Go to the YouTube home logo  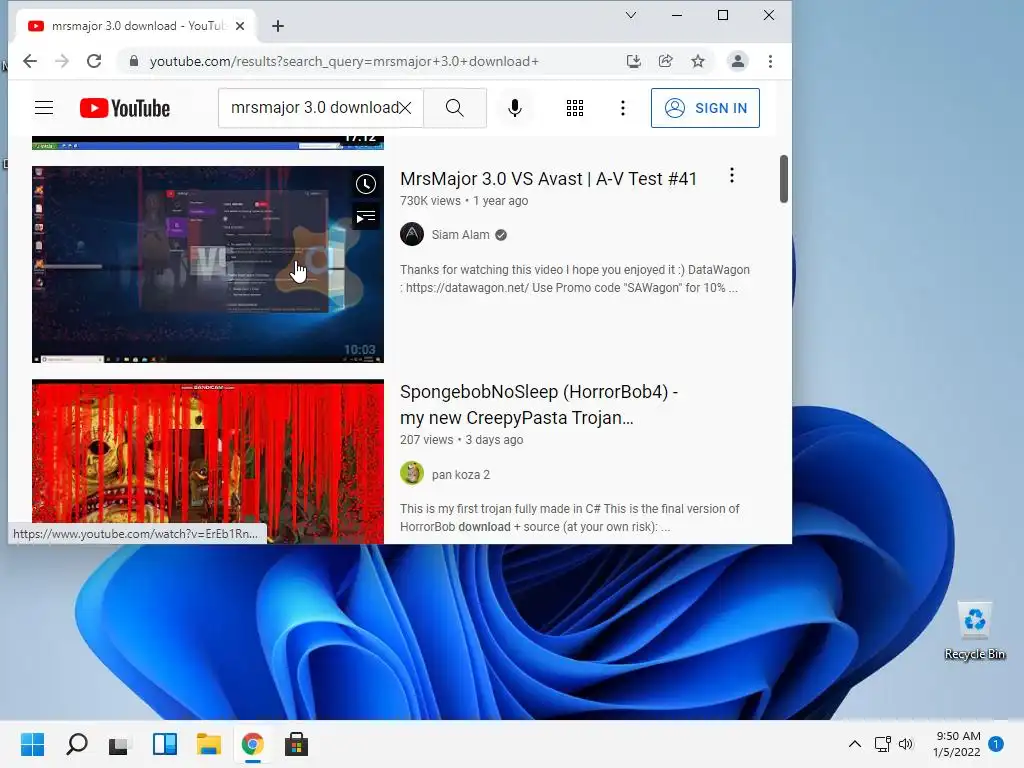pyautogui.click(x=125, y=108)
